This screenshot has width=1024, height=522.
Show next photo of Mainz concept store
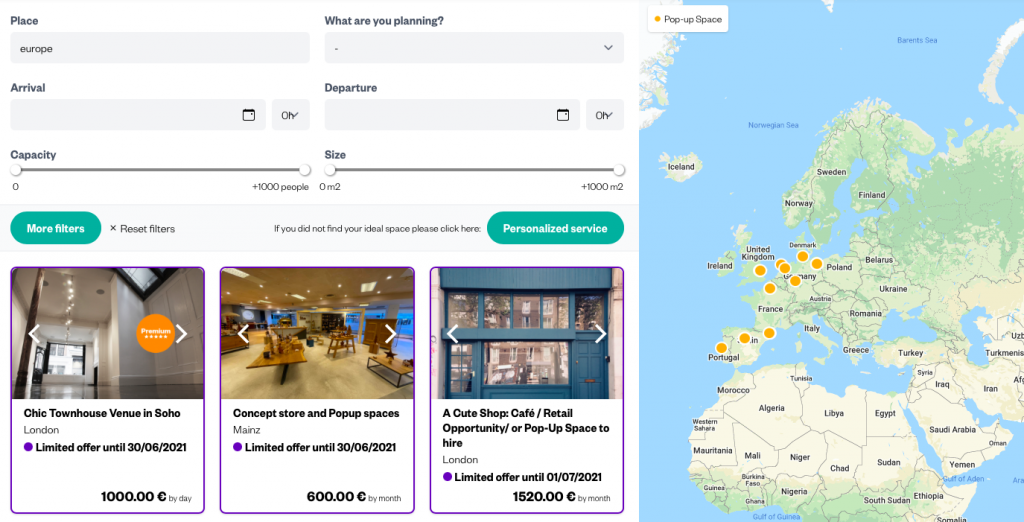coord(391,334)
